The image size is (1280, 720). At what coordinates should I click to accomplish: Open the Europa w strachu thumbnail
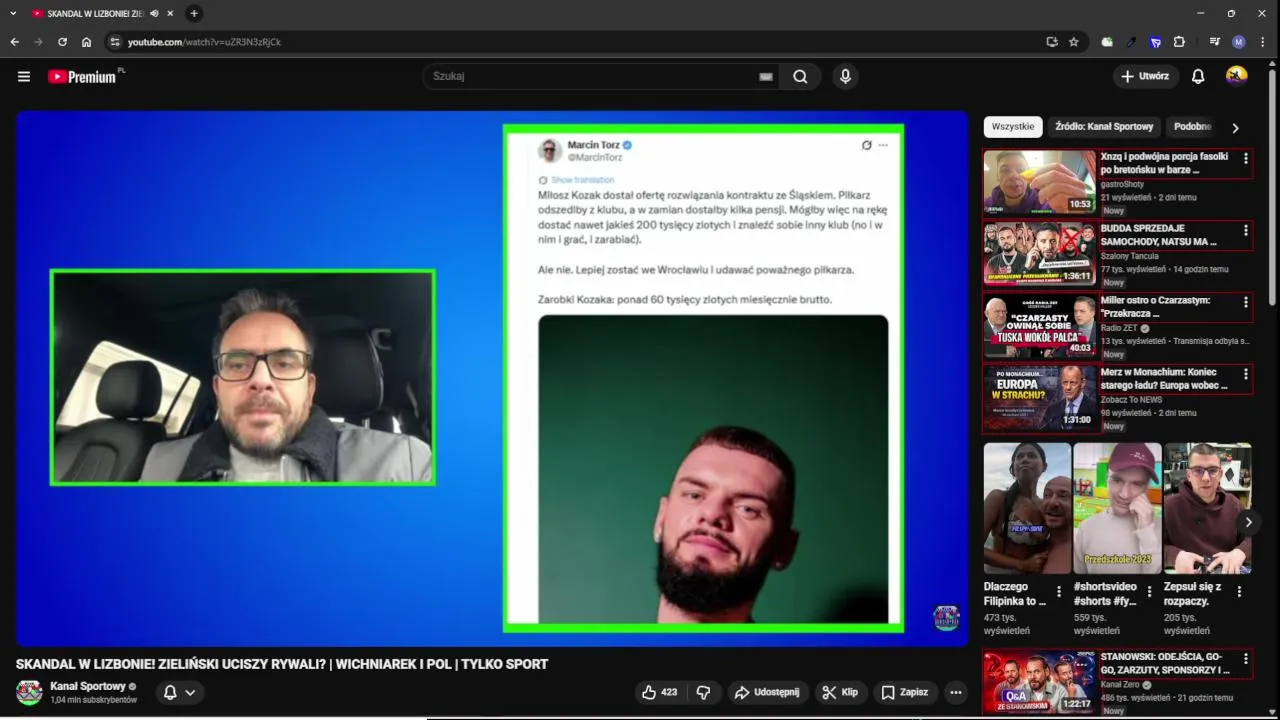coord(1040,398)
